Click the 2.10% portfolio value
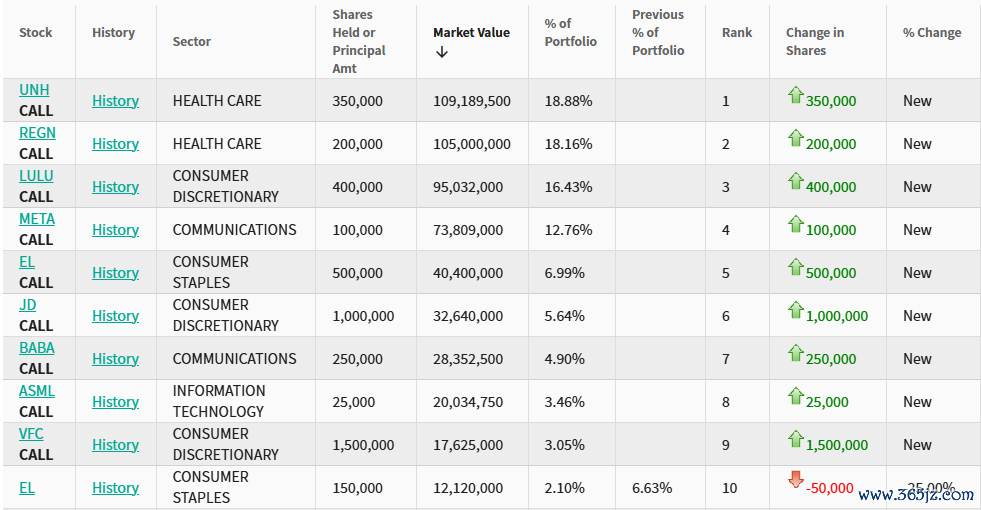The height and width of the screenshot is (510, 981). 564,487
